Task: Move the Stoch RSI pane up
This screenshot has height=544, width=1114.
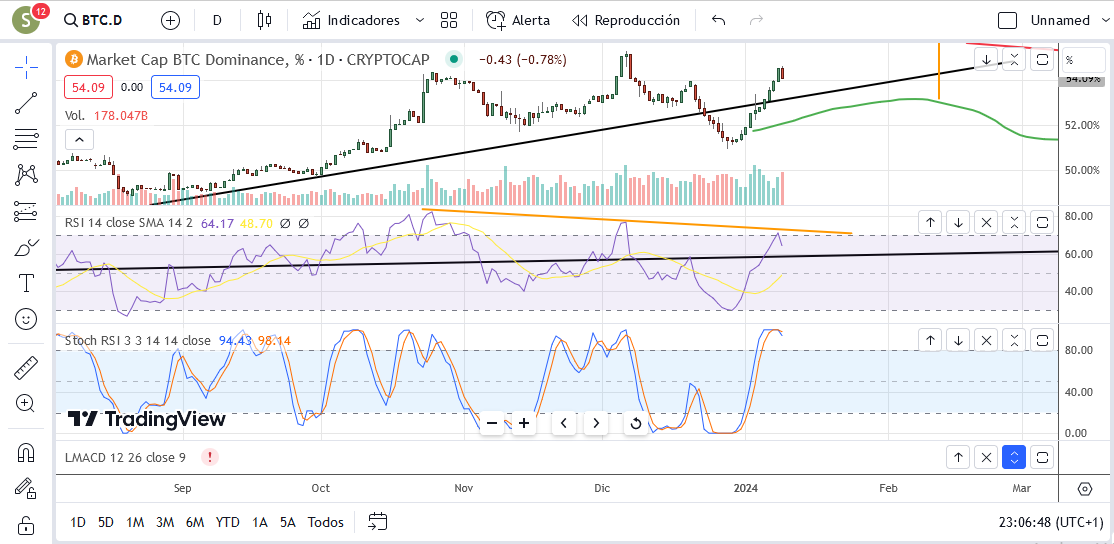Action: pyautogui.click(x=930, y=341)
